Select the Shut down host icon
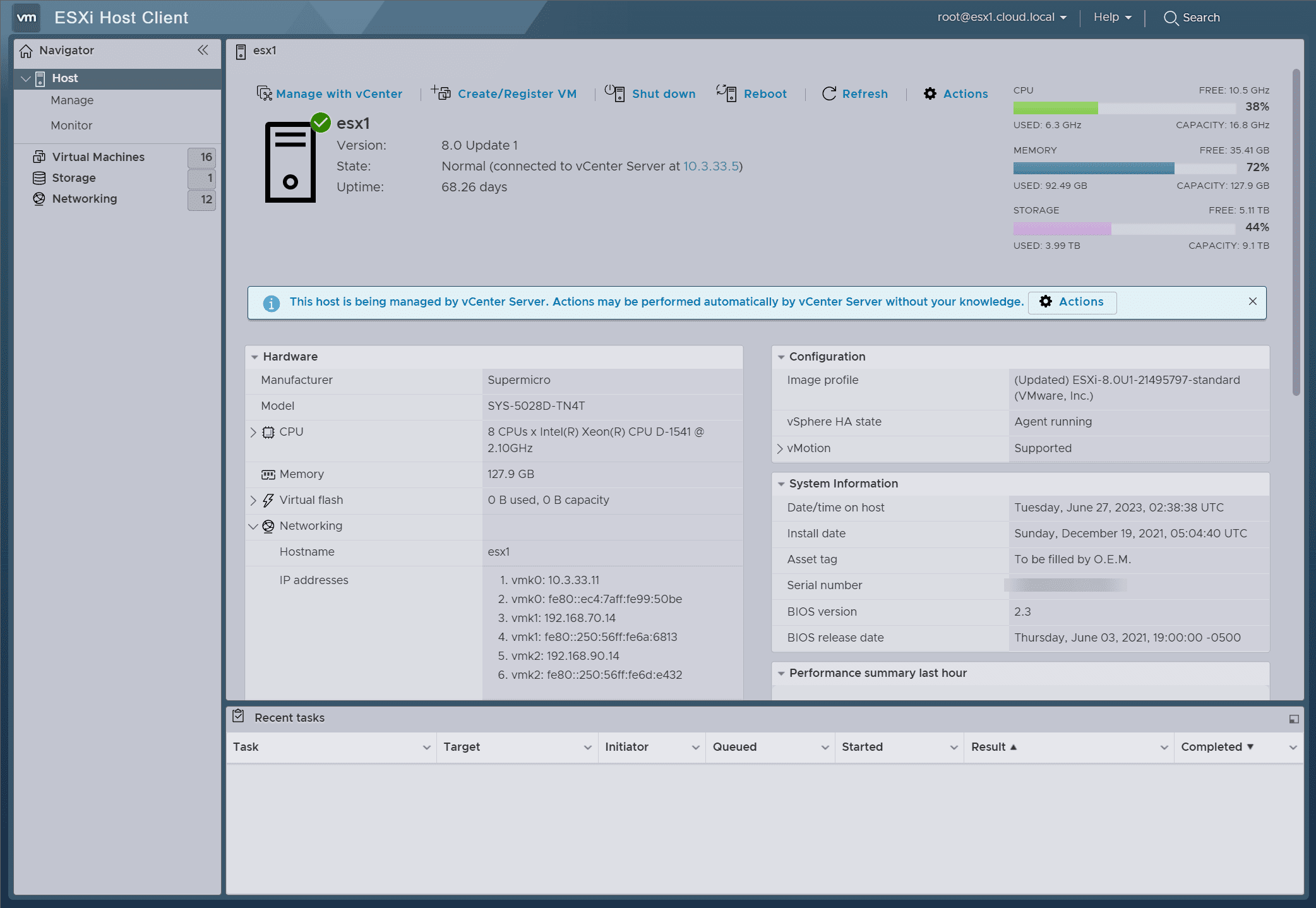 613,93
